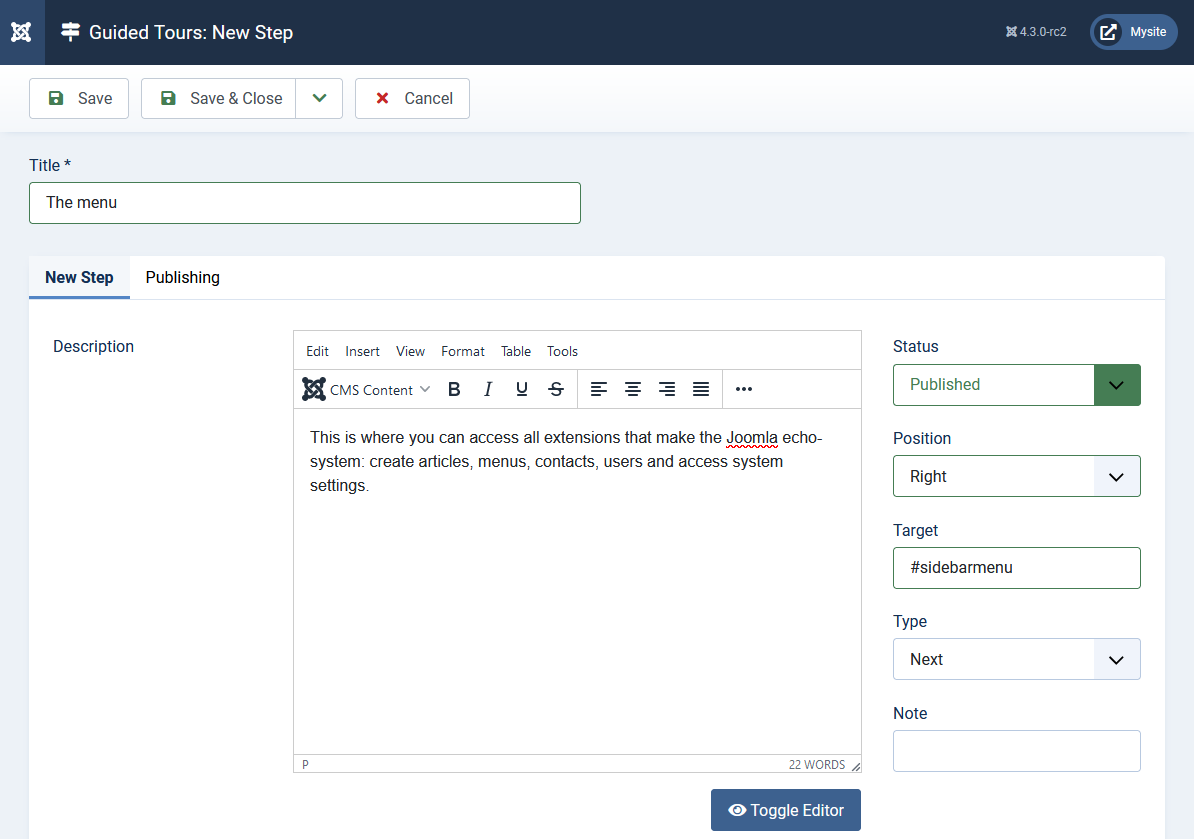Click the Joomla logo in top-left corner
The image size is (1194, 839).
(21, 32)
